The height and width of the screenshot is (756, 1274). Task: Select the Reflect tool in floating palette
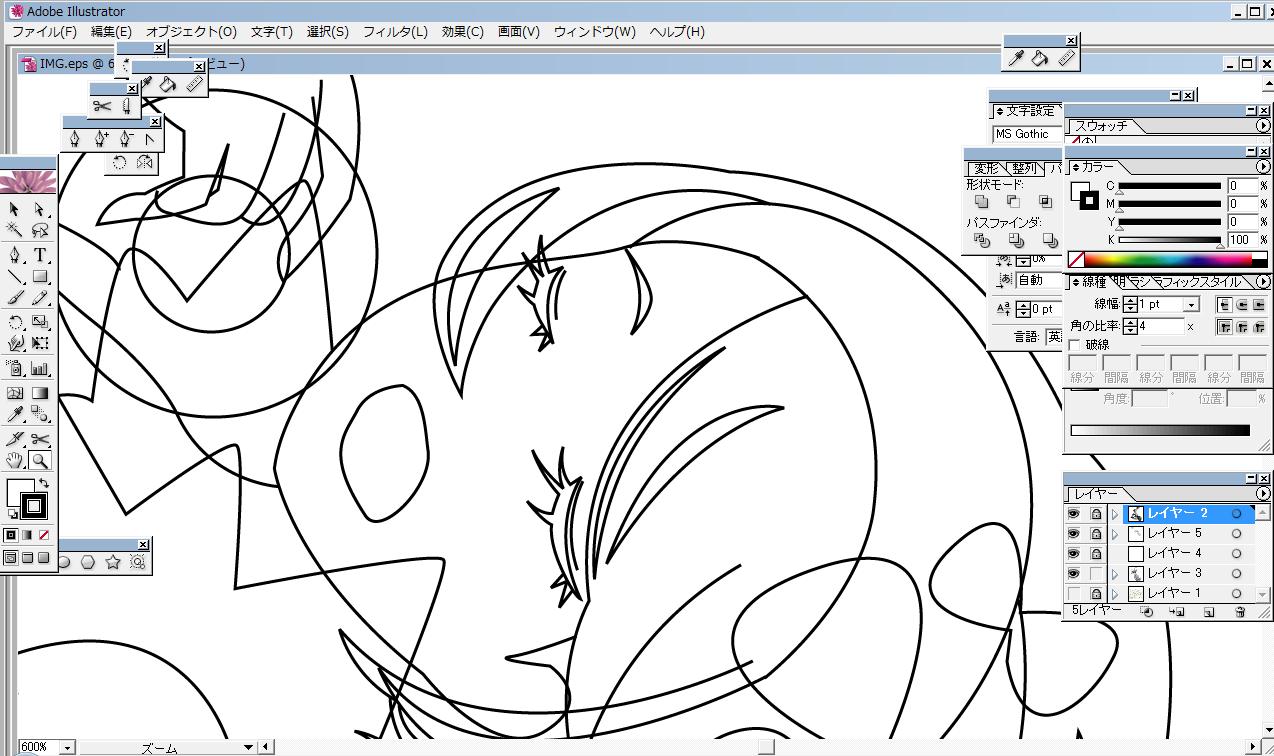[x=144, y=162]
